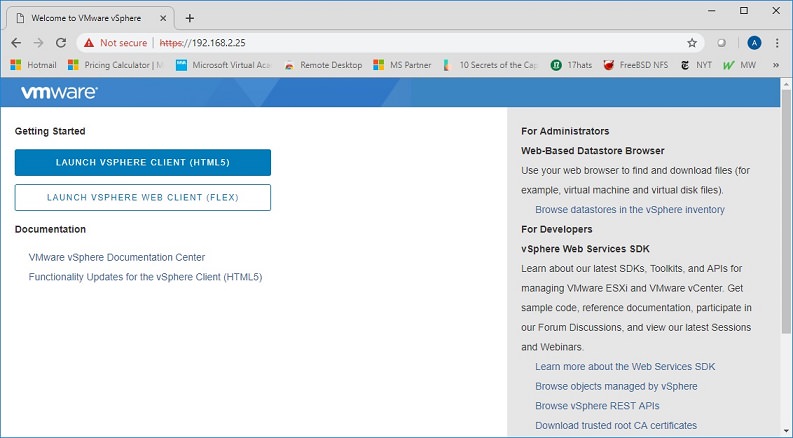Open the FreeBSD NFS bookmark

point(636,65)
